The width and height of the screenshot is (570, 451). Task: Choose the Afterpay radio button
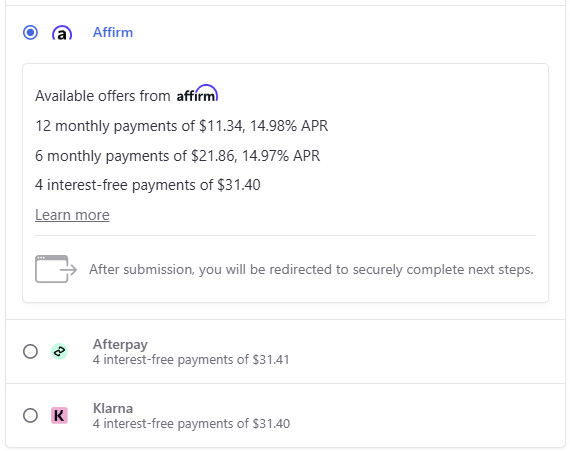30,351
